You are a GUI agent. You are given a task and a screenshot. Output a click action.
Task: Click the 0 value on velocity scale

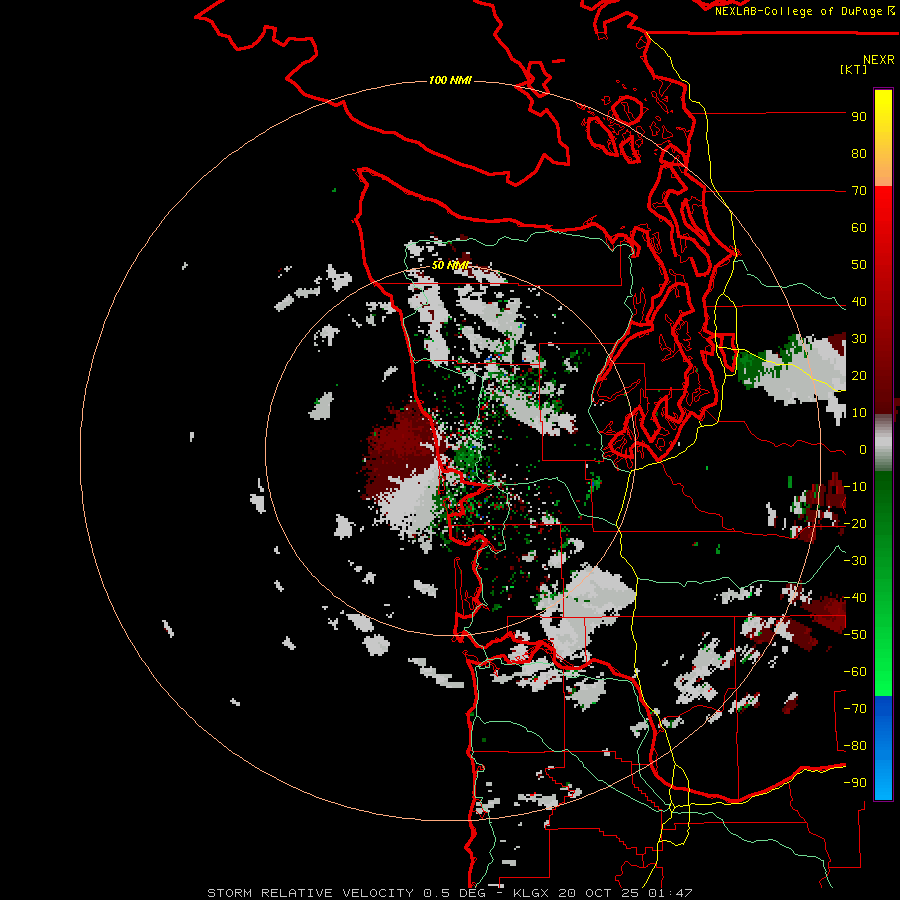[863, 450]
